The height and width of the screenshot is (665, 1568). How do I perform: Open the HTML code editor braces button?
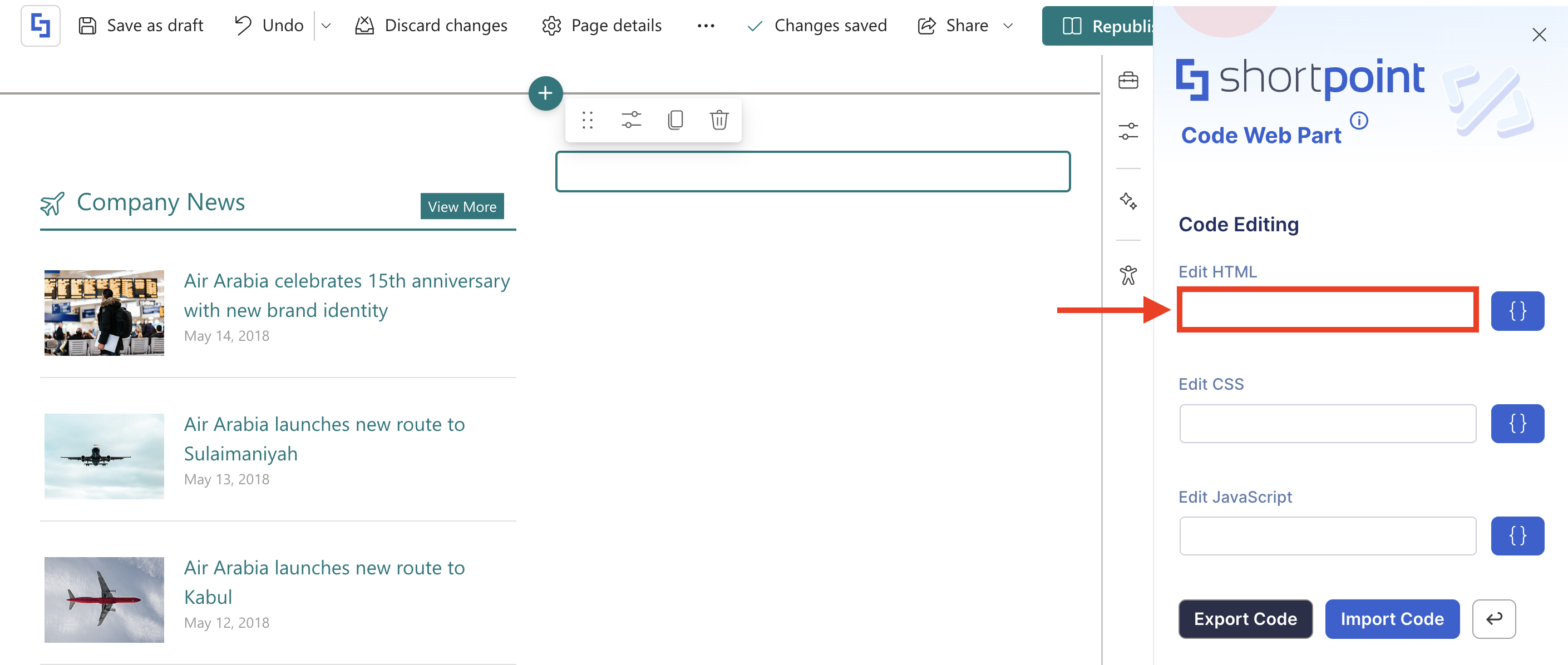pos(1517,311)
